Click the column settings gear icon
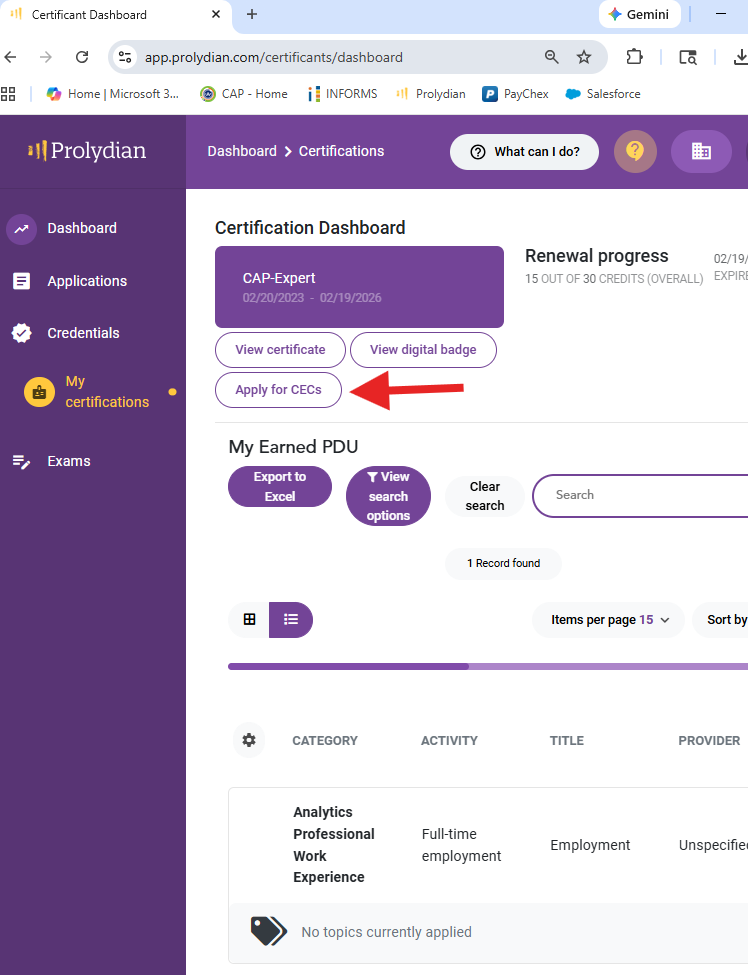Image resolution: width=748 pixels, height=975 pixels. click(x=249, y=740)
